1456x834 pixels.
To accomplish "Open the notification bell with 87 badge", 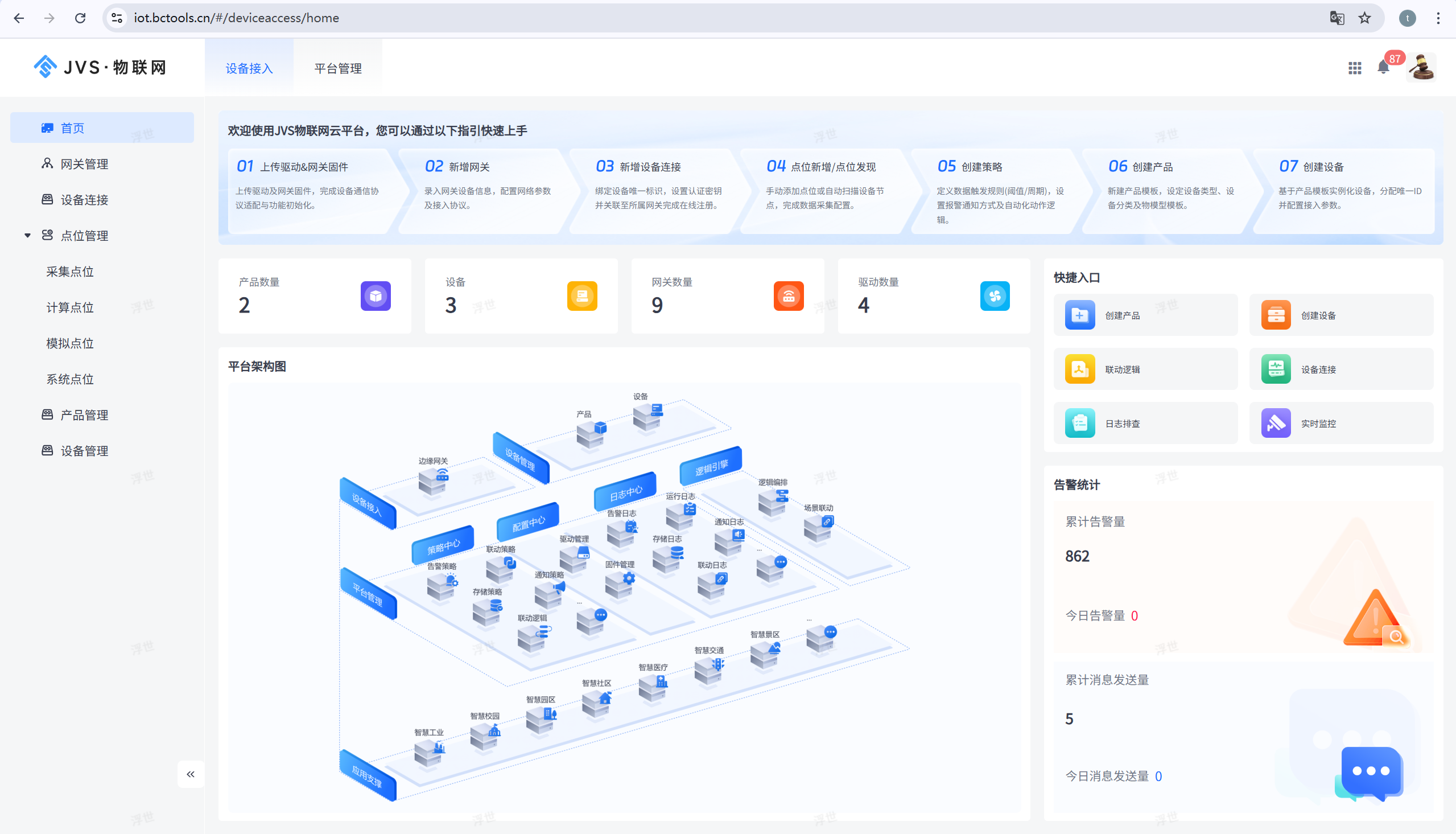I will coord(1383,68).
